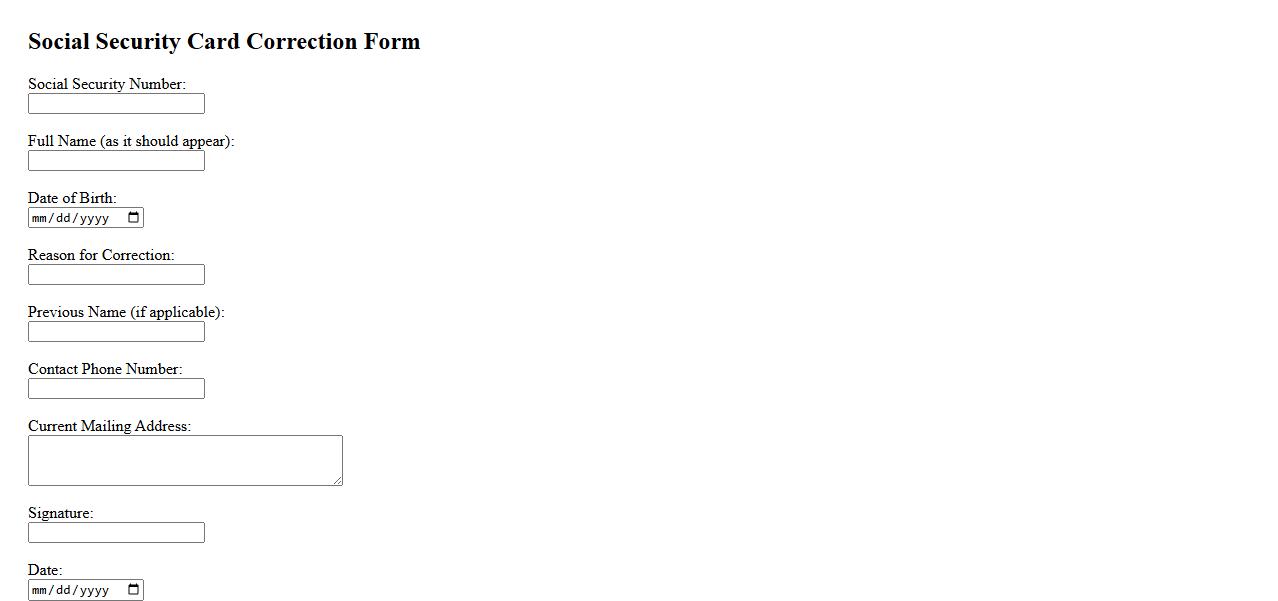Open calendar picker for the bottom Date field
The height and width of the screenshot is (601, 1278).
pyautogui.click(x=133, y=590)
